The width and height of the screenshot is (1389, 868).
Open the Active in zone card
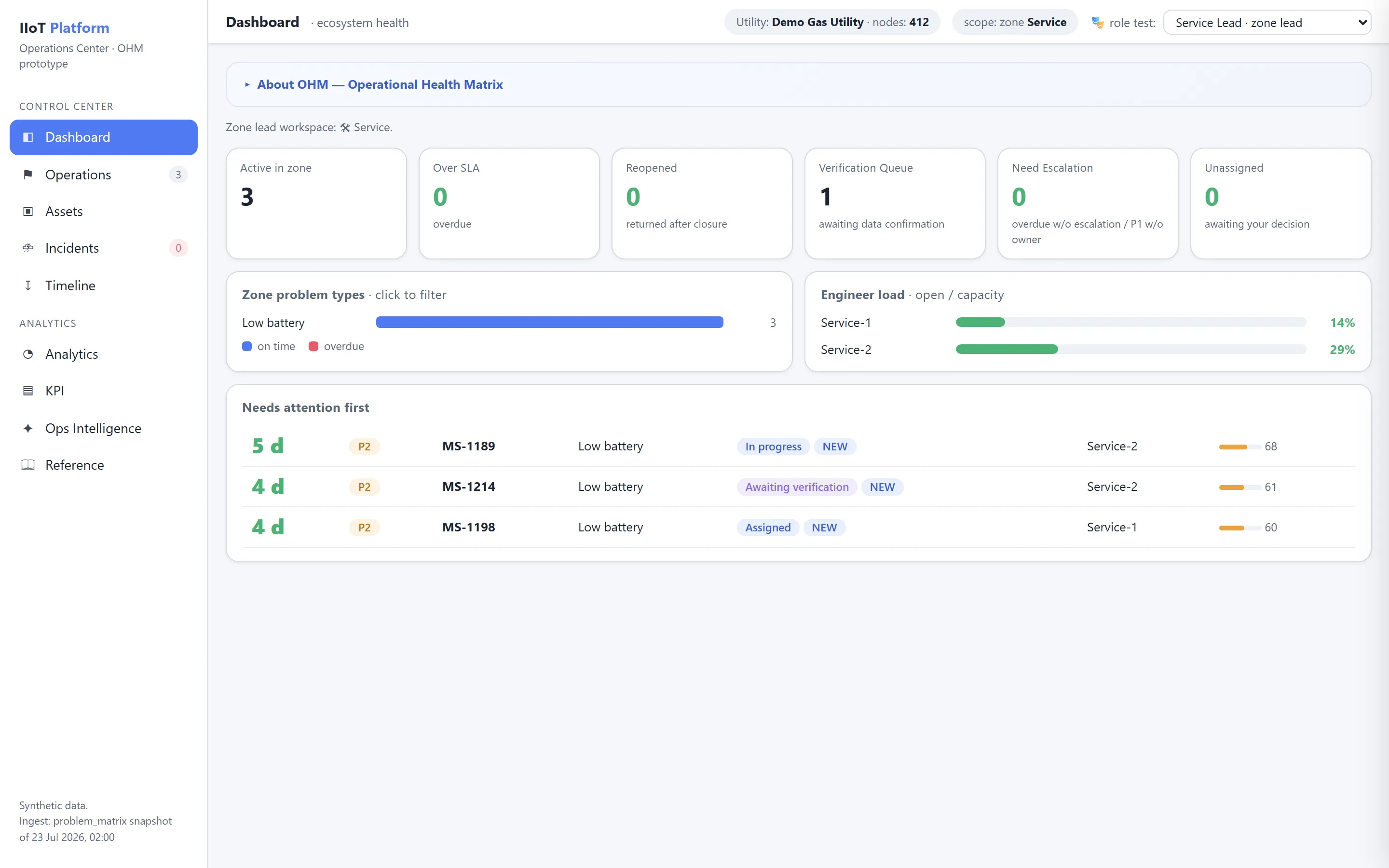click(x=316, y=203)
